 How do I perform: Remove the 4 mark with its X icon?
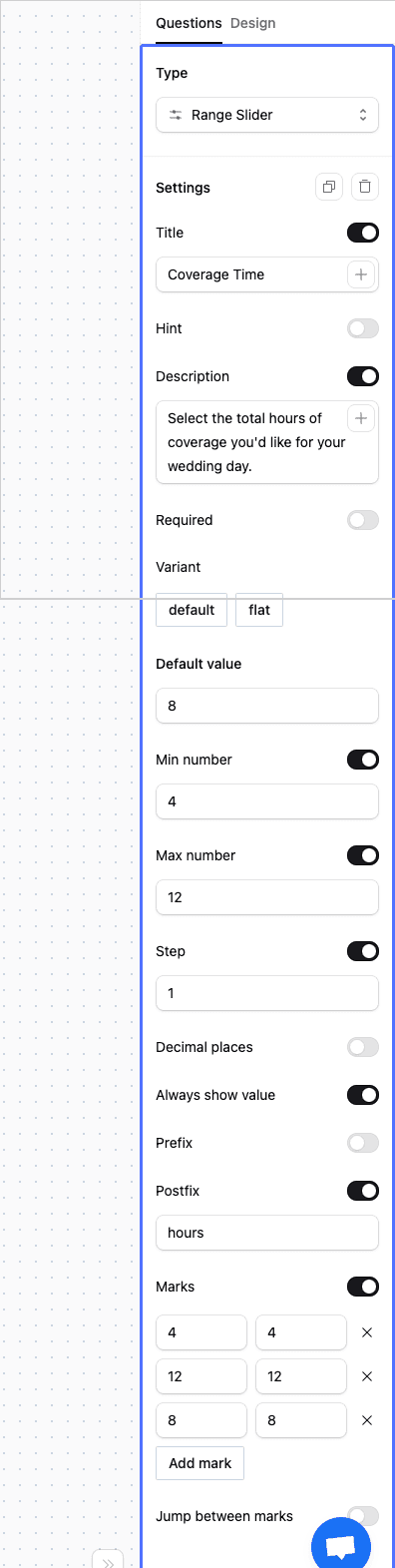point(366,1332)
